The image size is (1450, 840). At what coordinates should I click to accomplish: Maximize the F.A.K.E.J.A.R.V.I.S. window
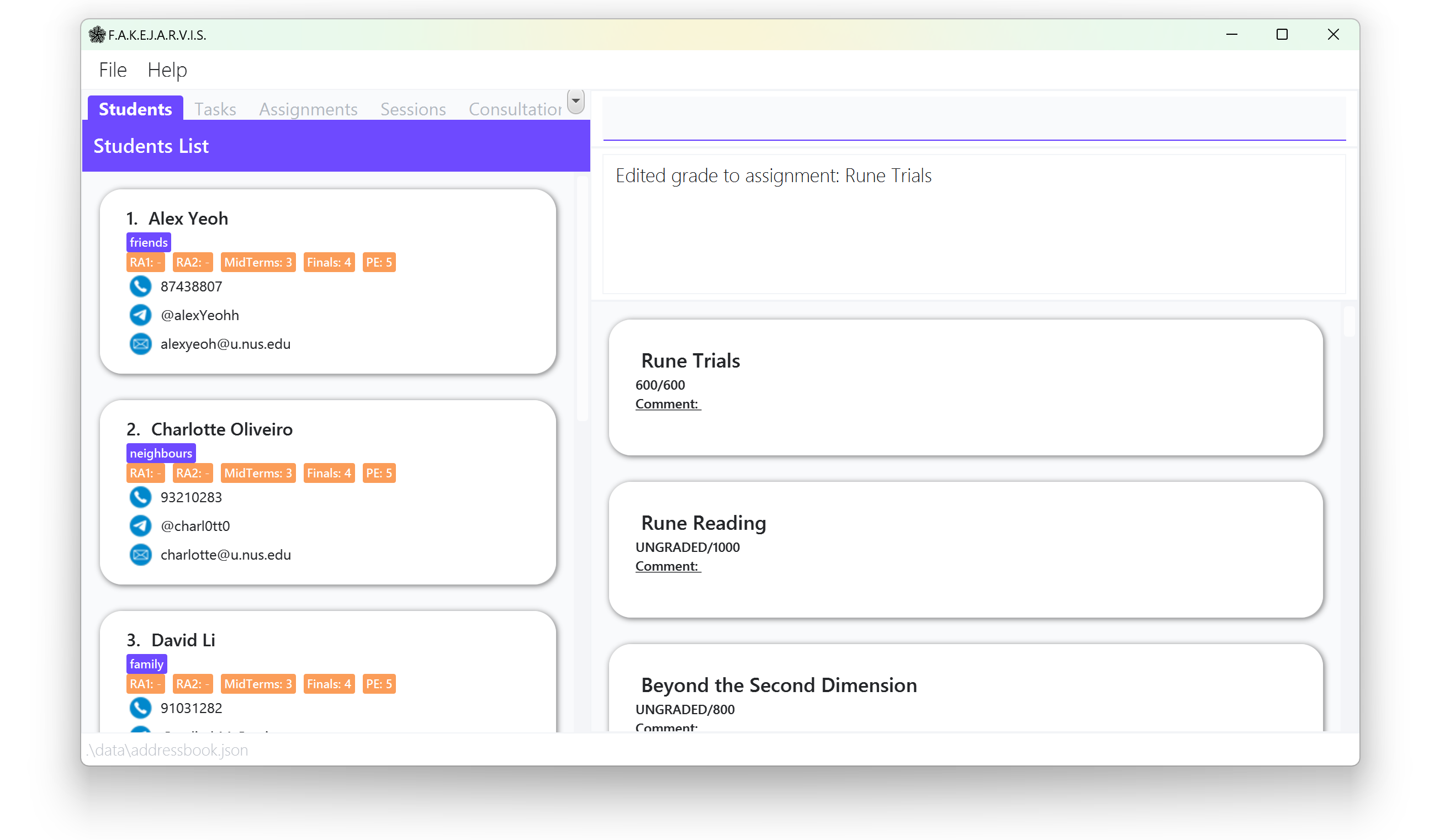point(1282,35)
